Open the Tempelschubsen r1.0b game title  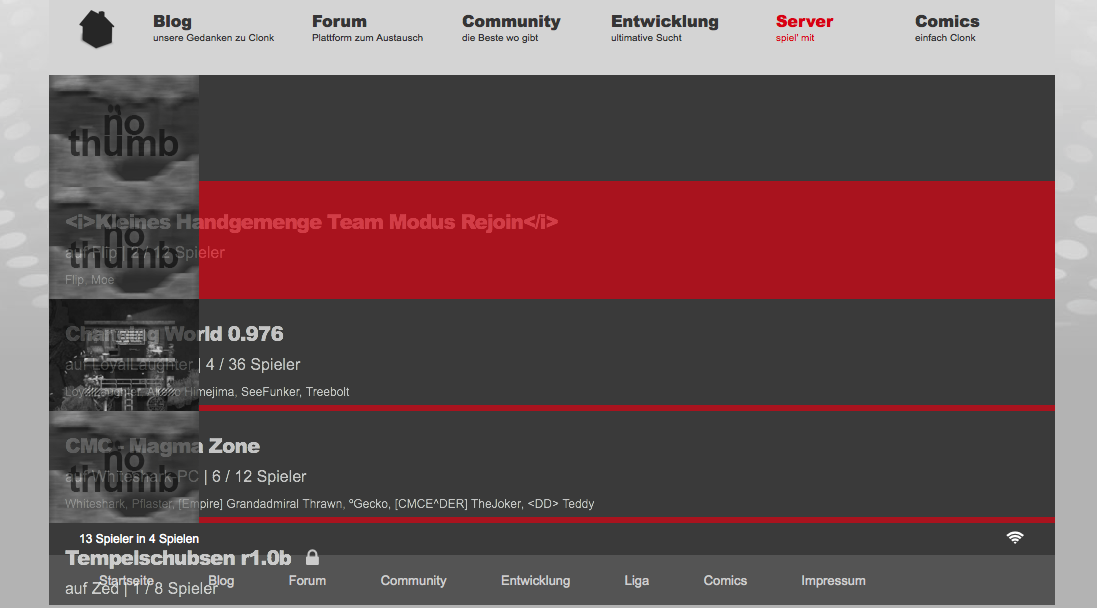178,558
